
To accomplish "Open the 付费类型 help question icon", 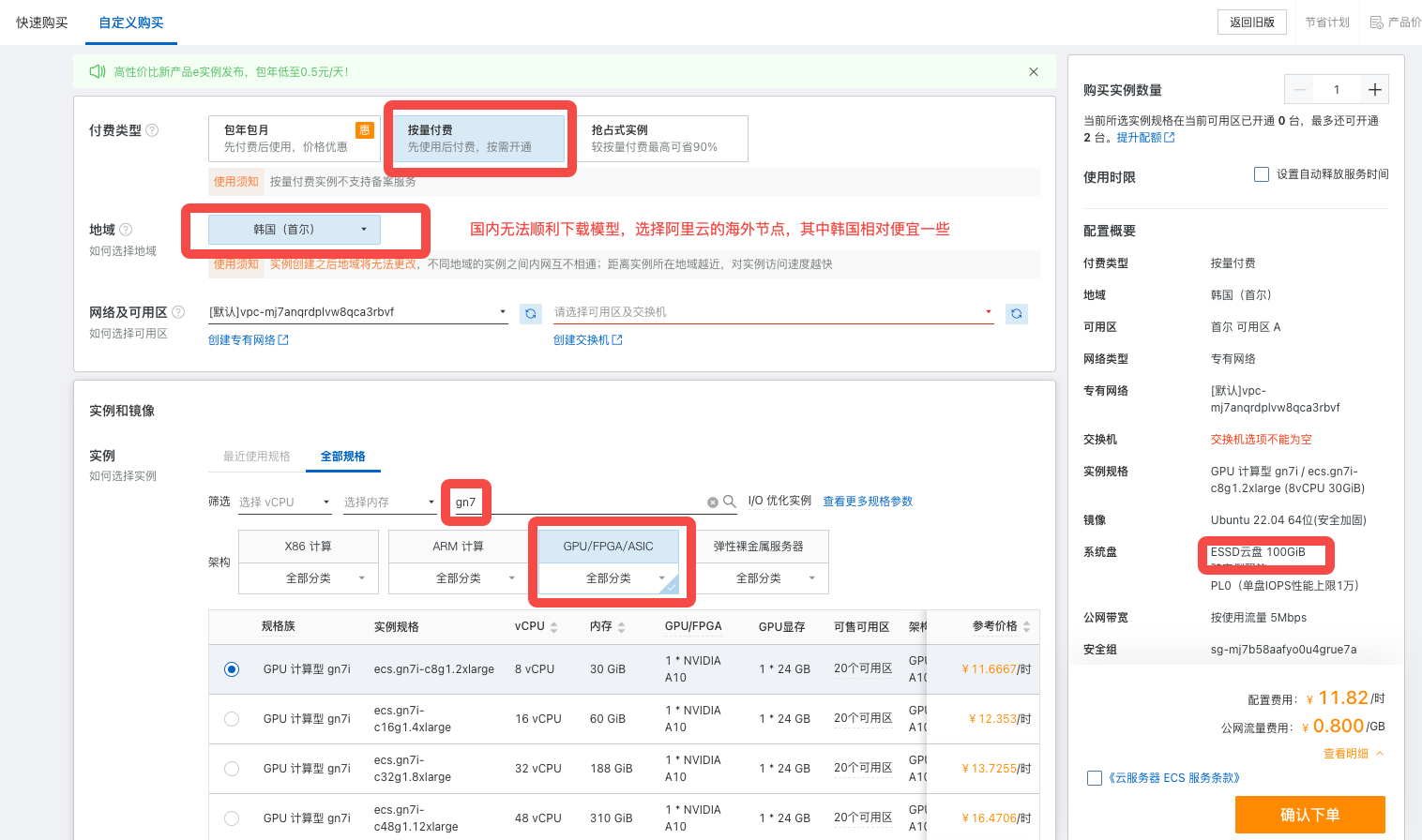I will 152,130.
